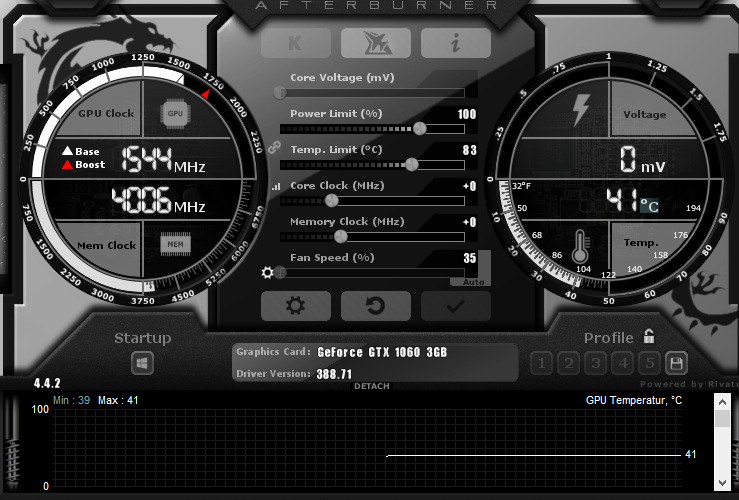The width and height of the screenshot is (739, 500).
Task: Select profile slot 5
Action: coord(649,363)
